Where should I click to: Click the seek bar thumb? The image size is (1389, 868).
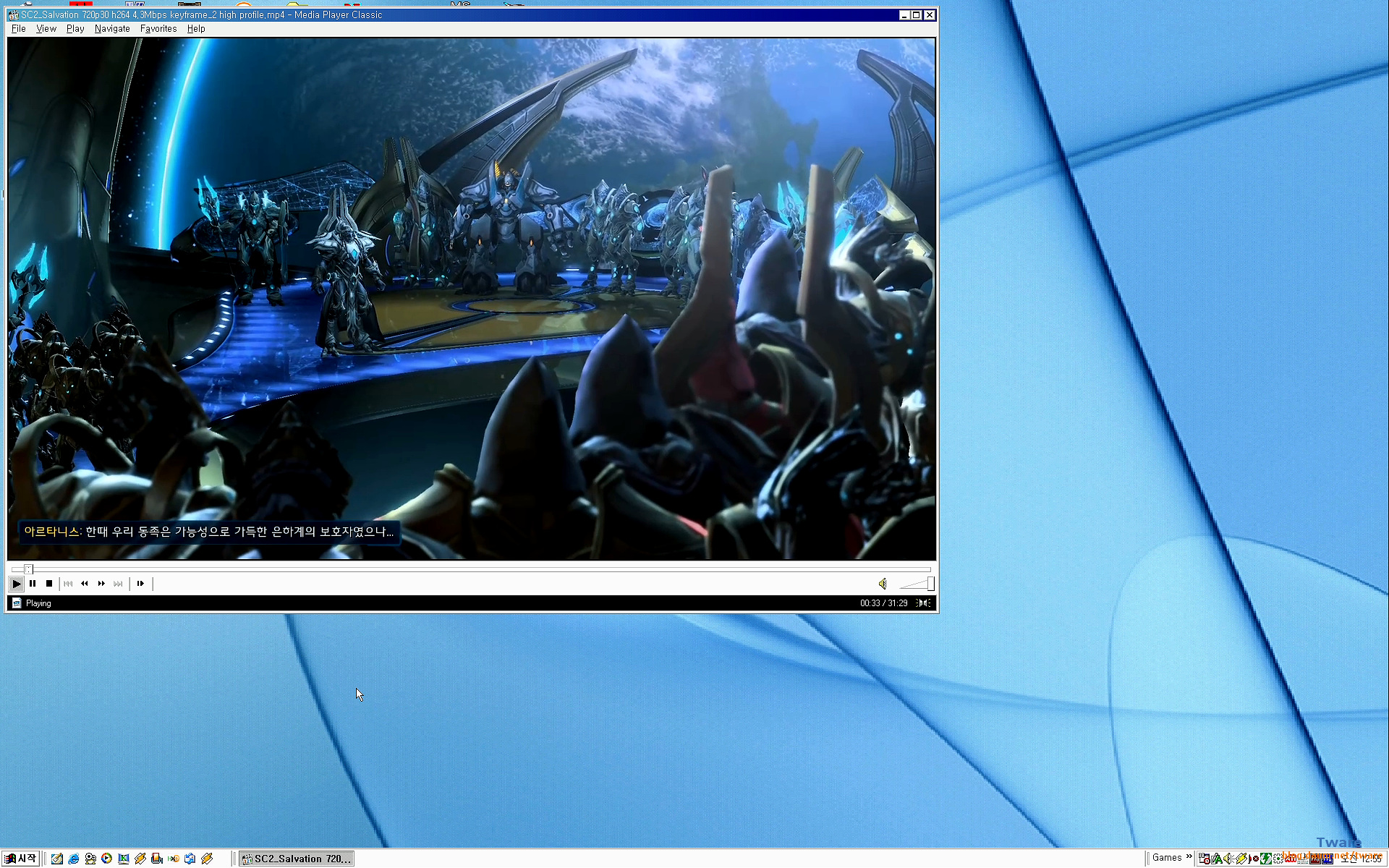pyautogui.click(x=28, y=569)
